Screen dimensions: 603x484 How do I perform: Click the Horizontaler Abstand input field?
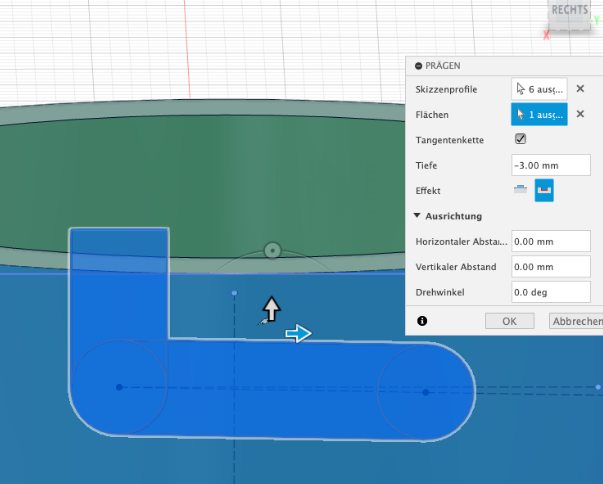point(550,241)
